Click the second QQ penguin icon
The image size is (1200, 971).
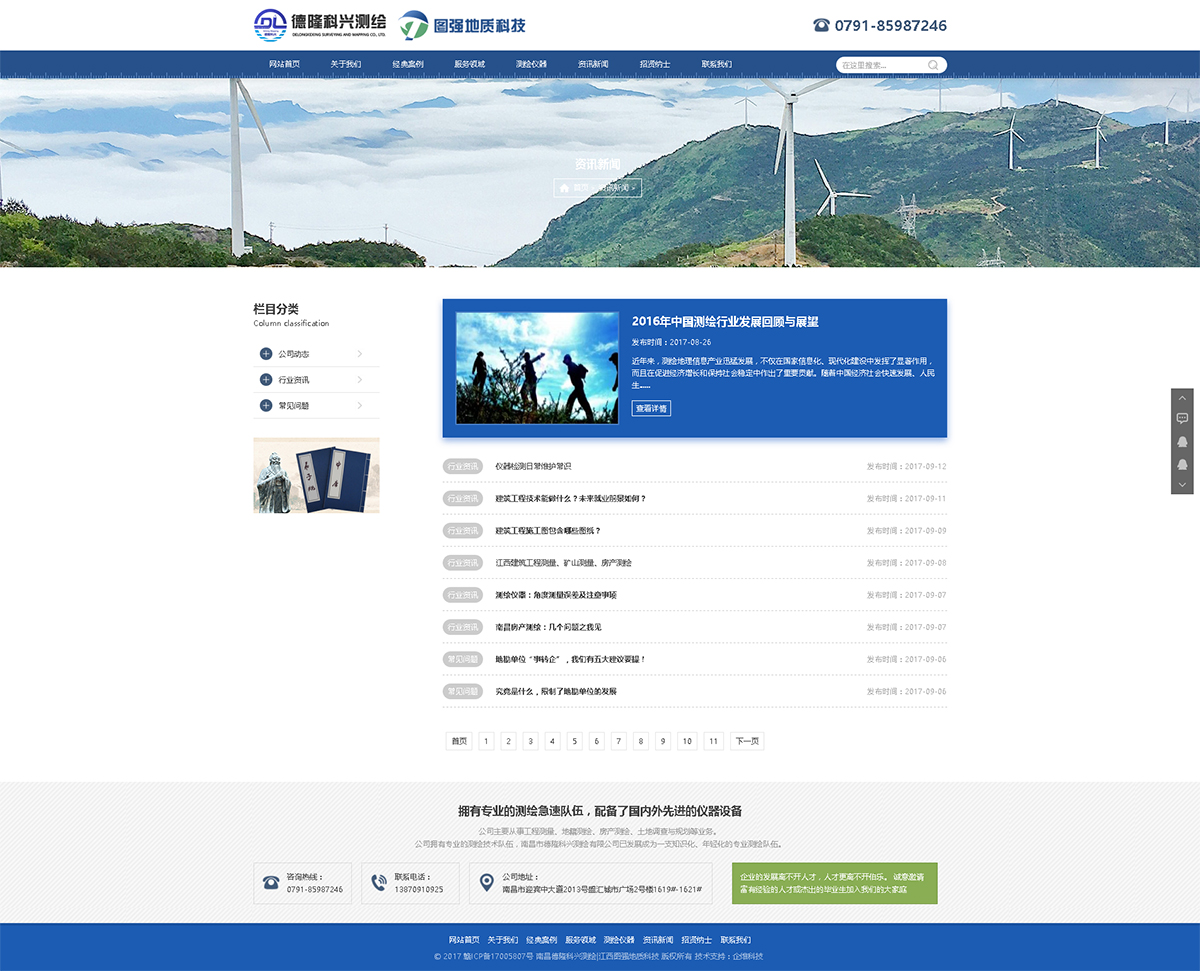point(1182,464)
